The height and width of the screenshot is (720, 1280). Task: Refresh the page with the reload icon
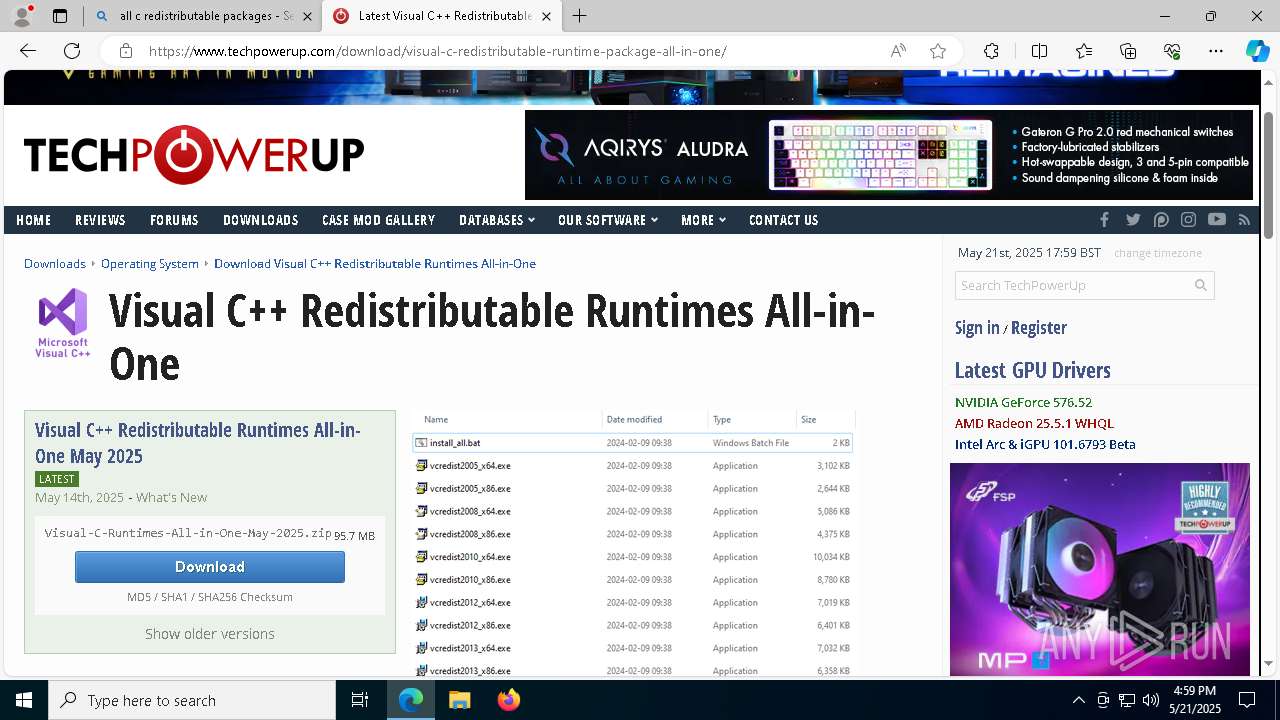(x=72, y=51)
